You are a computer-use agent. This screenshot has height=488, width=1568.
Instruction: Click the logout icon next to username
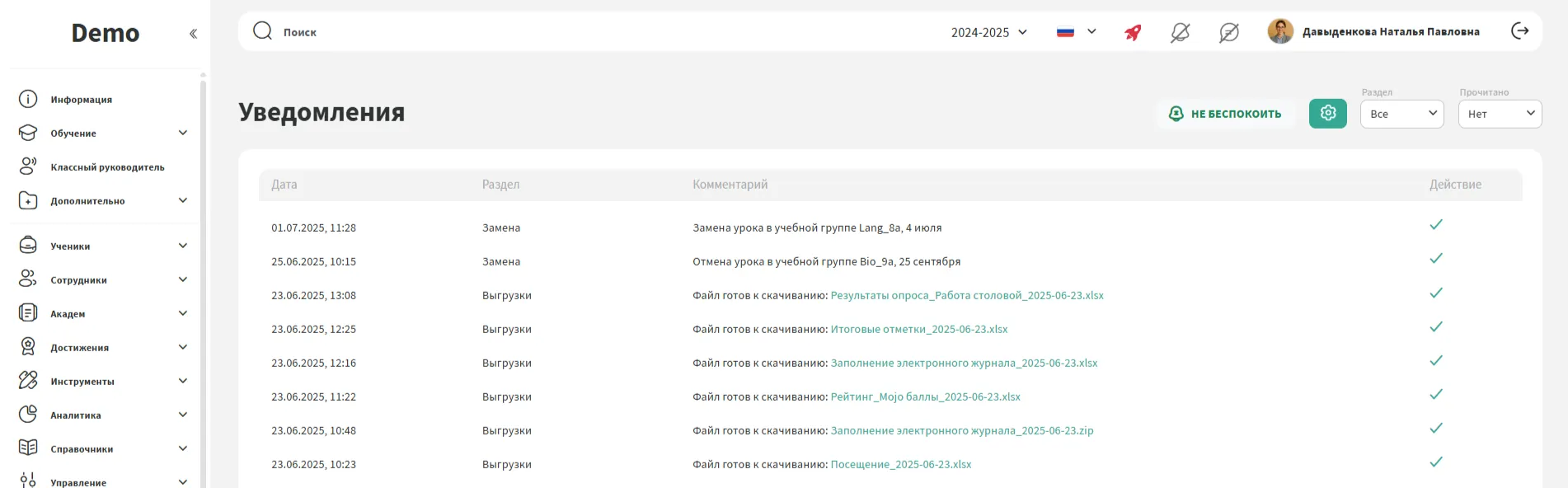point(1519,31)
